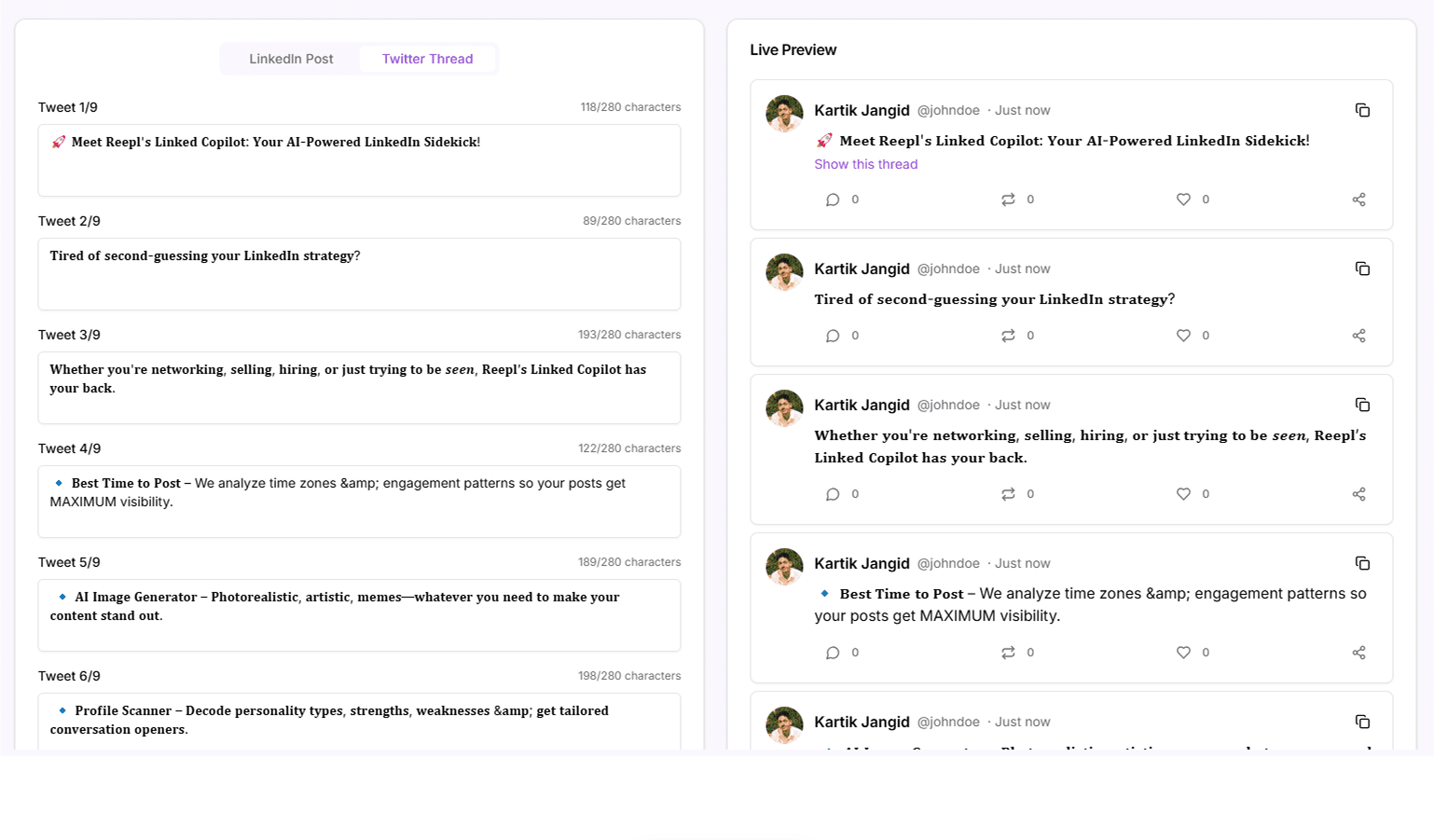Viewport: 1434px width, 840px height.
Task: Click the 'Tweet 6/9' label
Action: [70, 676]
